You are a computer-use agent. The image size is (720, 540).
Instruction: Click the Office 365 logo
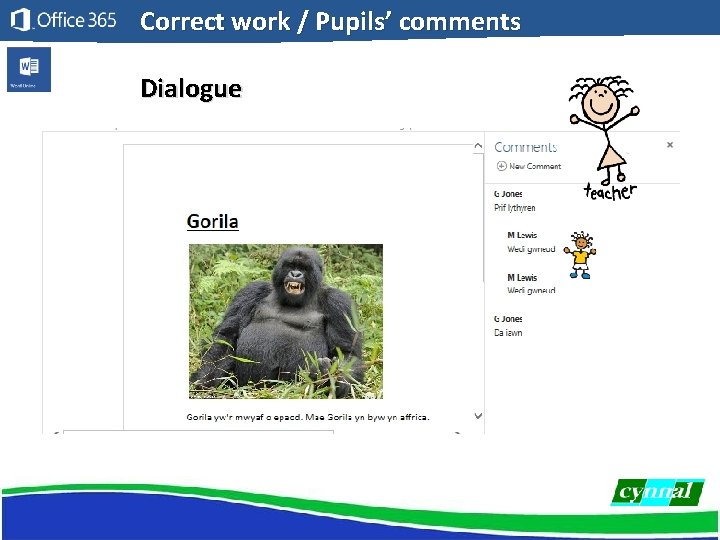[x=63, y=20]
